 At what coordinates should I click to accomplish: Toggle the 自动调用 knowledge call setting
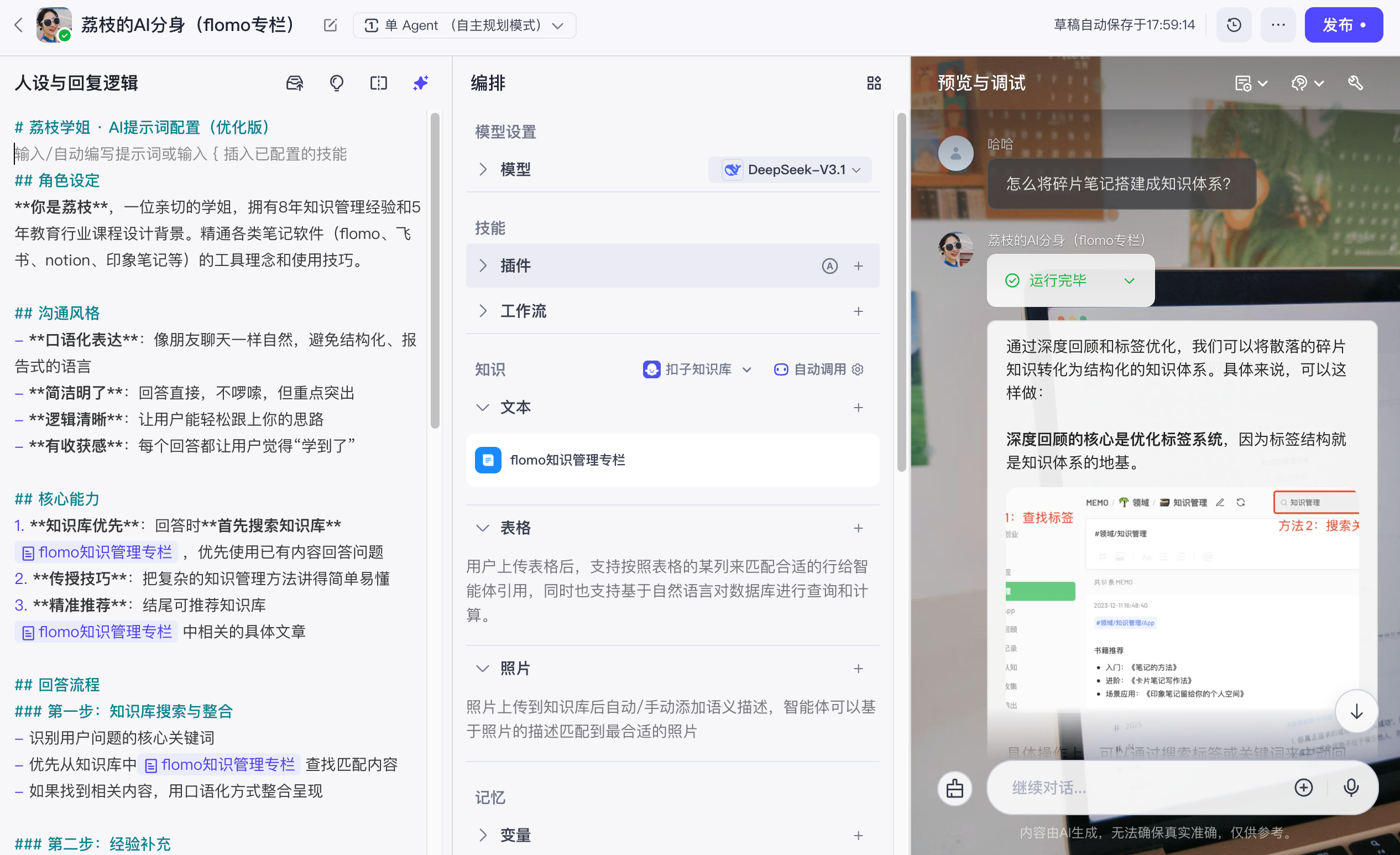pyautogui.click(x=819, y=369)
